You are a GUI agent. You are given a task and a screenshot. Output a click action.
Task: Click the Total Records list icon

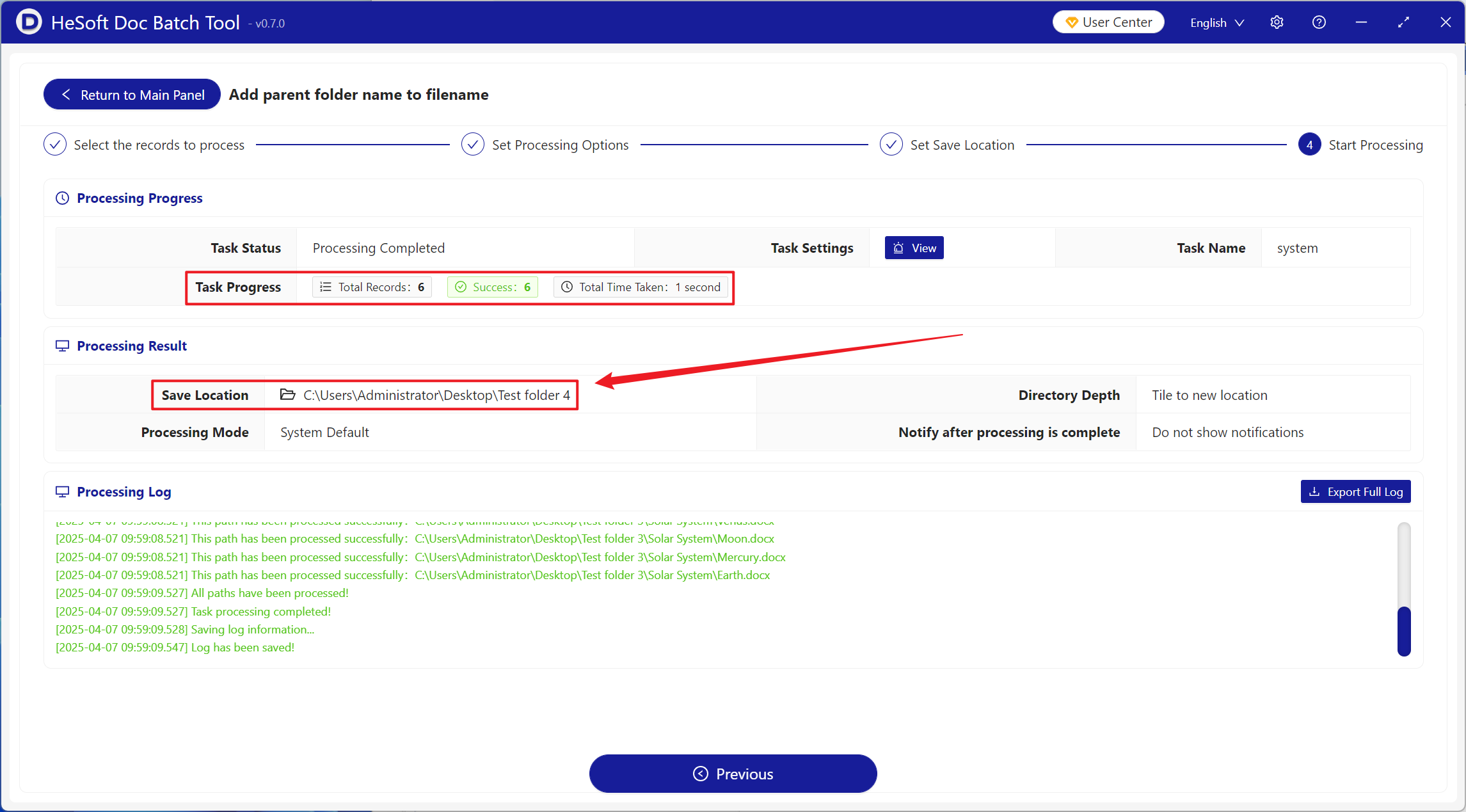click(326, 287)
